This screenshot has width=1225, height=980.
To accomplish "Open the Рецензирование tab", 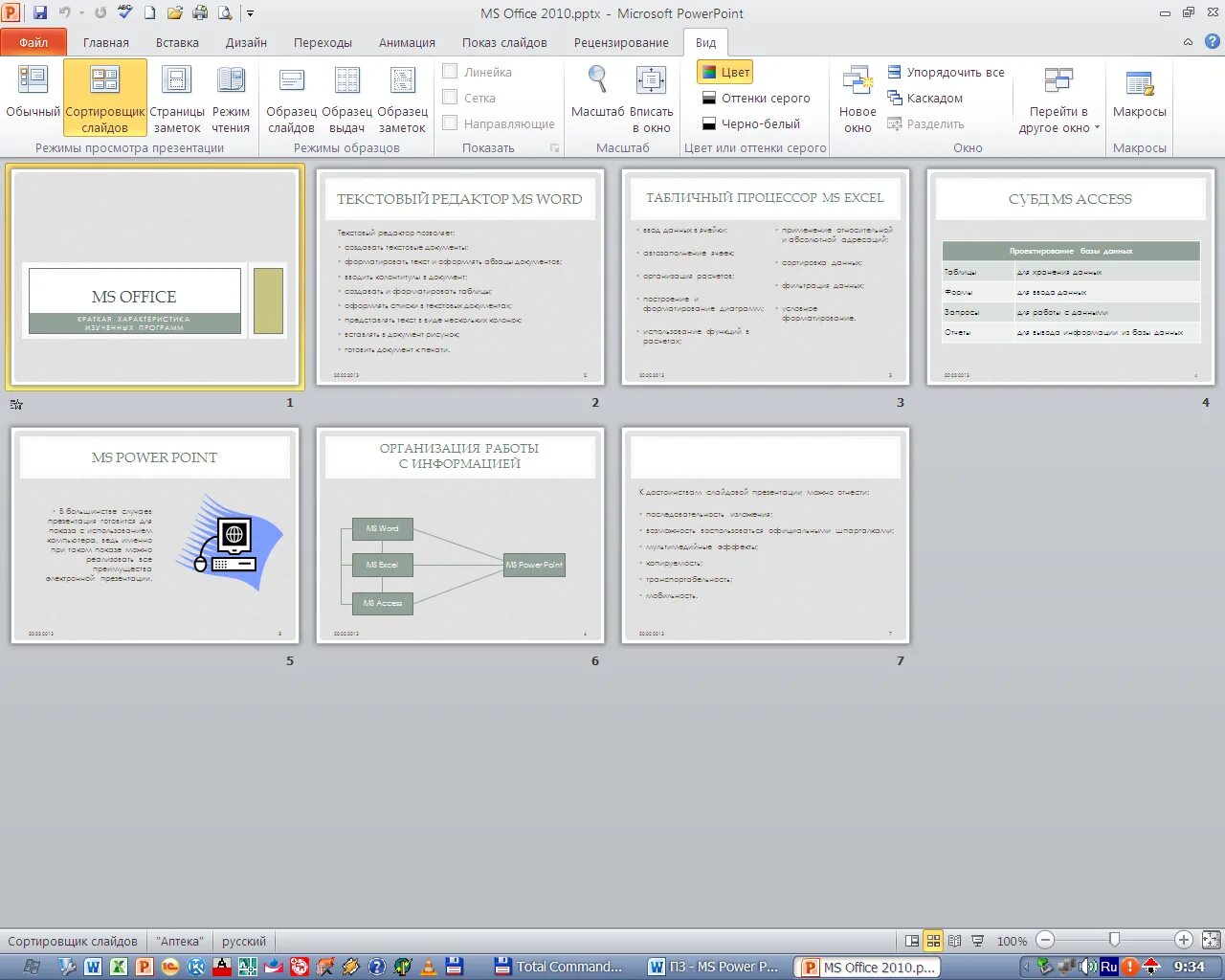I will click(621, 42).
